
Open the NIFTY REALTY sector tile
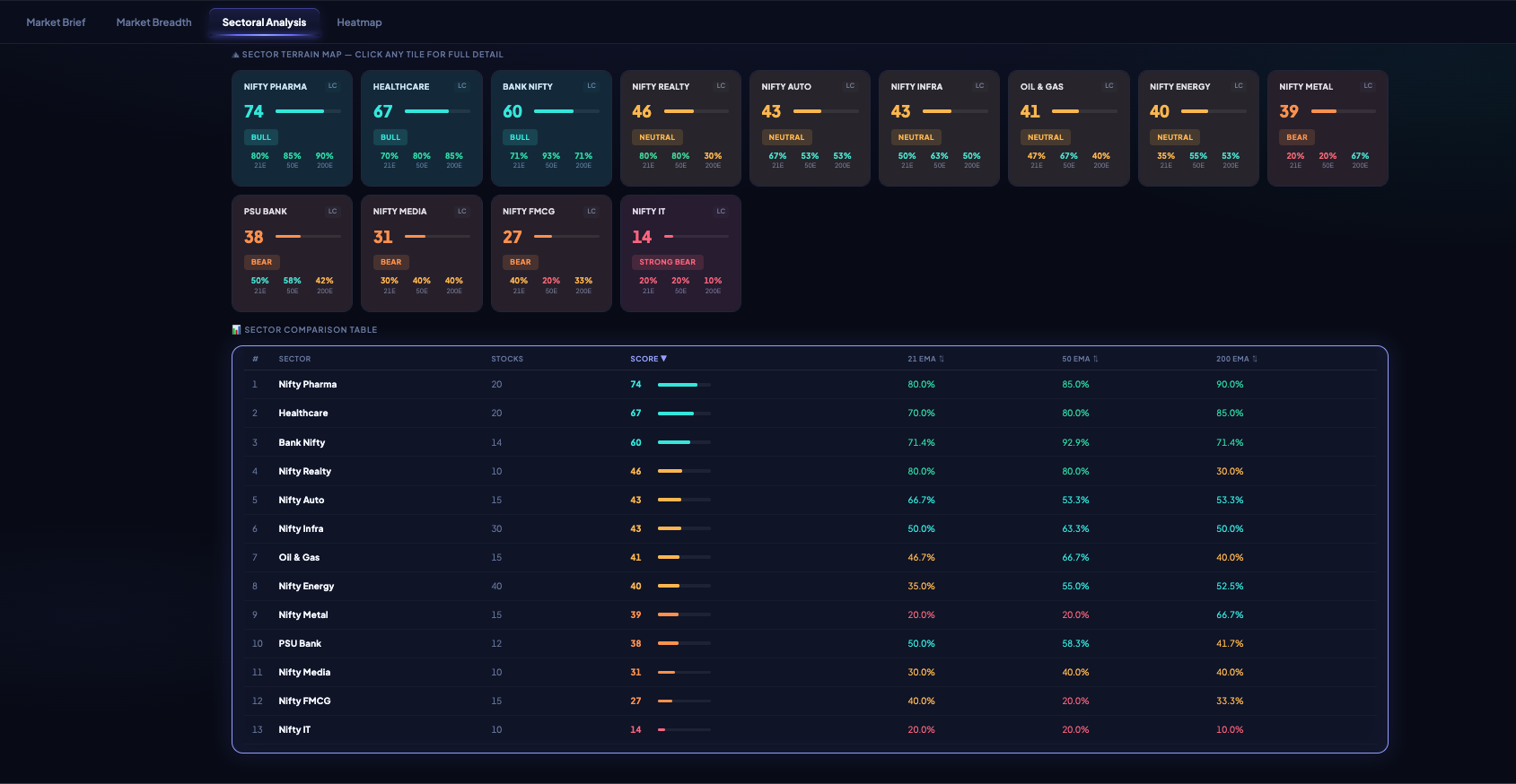pyautogui.click(x=680, y=128)
